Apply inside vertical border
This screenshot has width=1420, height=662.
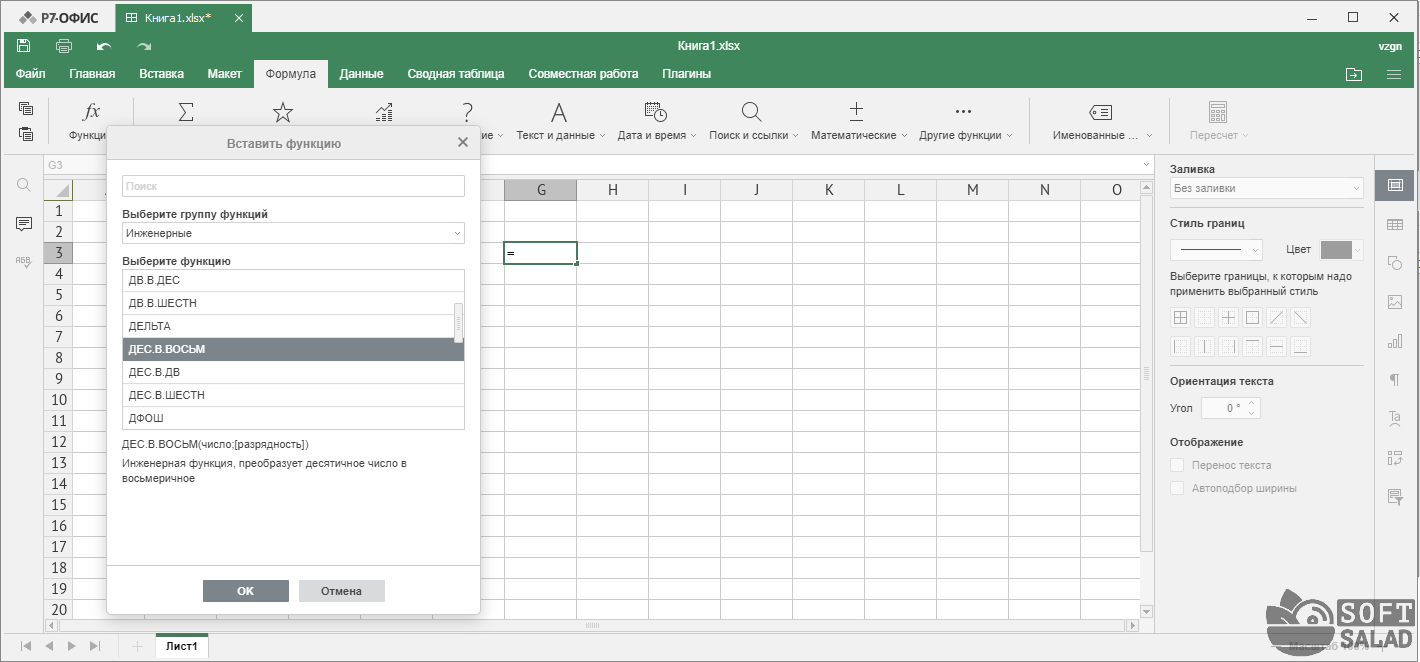(1205, 347)
